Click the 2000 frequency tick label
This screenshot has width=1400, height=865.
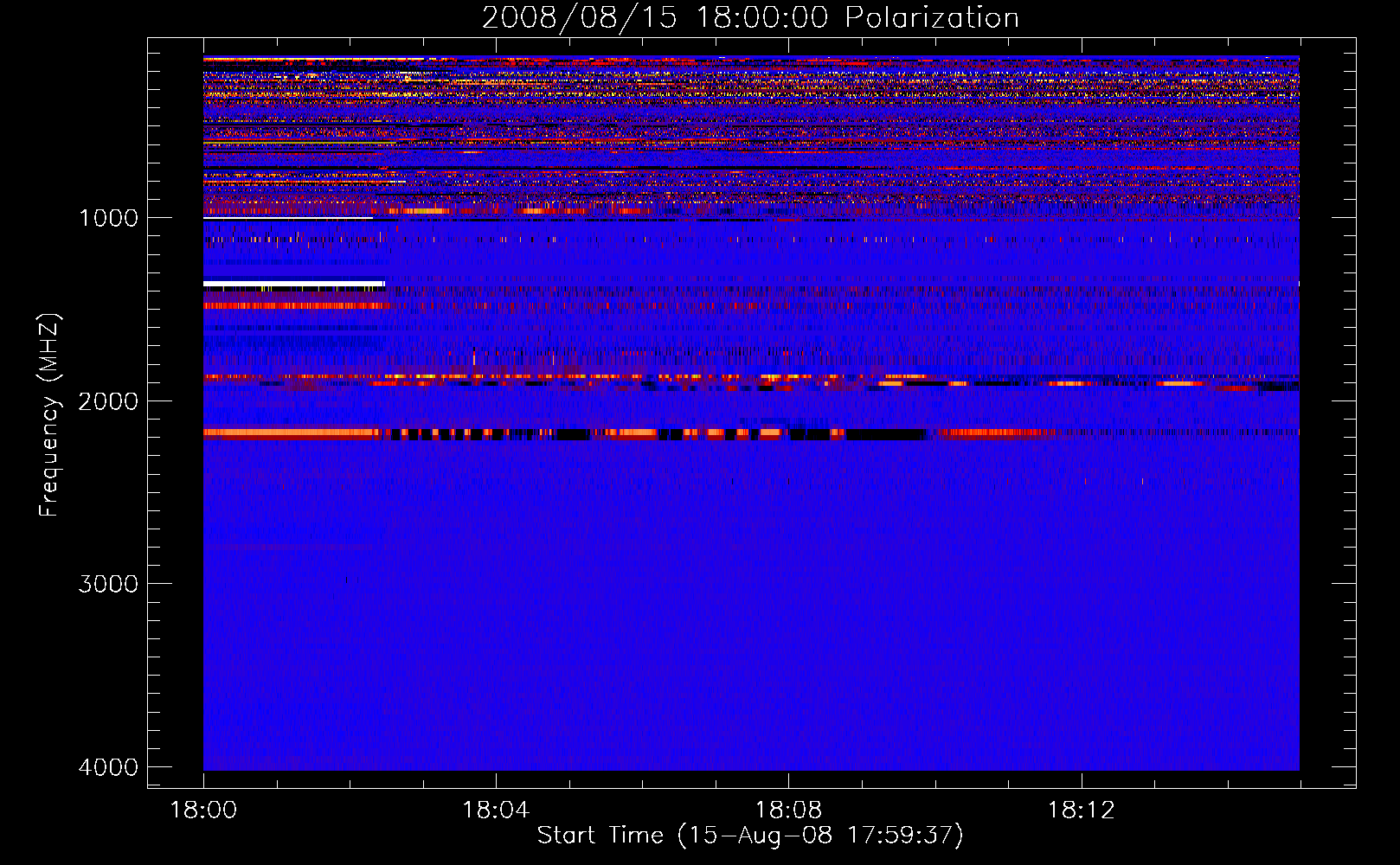108,401
